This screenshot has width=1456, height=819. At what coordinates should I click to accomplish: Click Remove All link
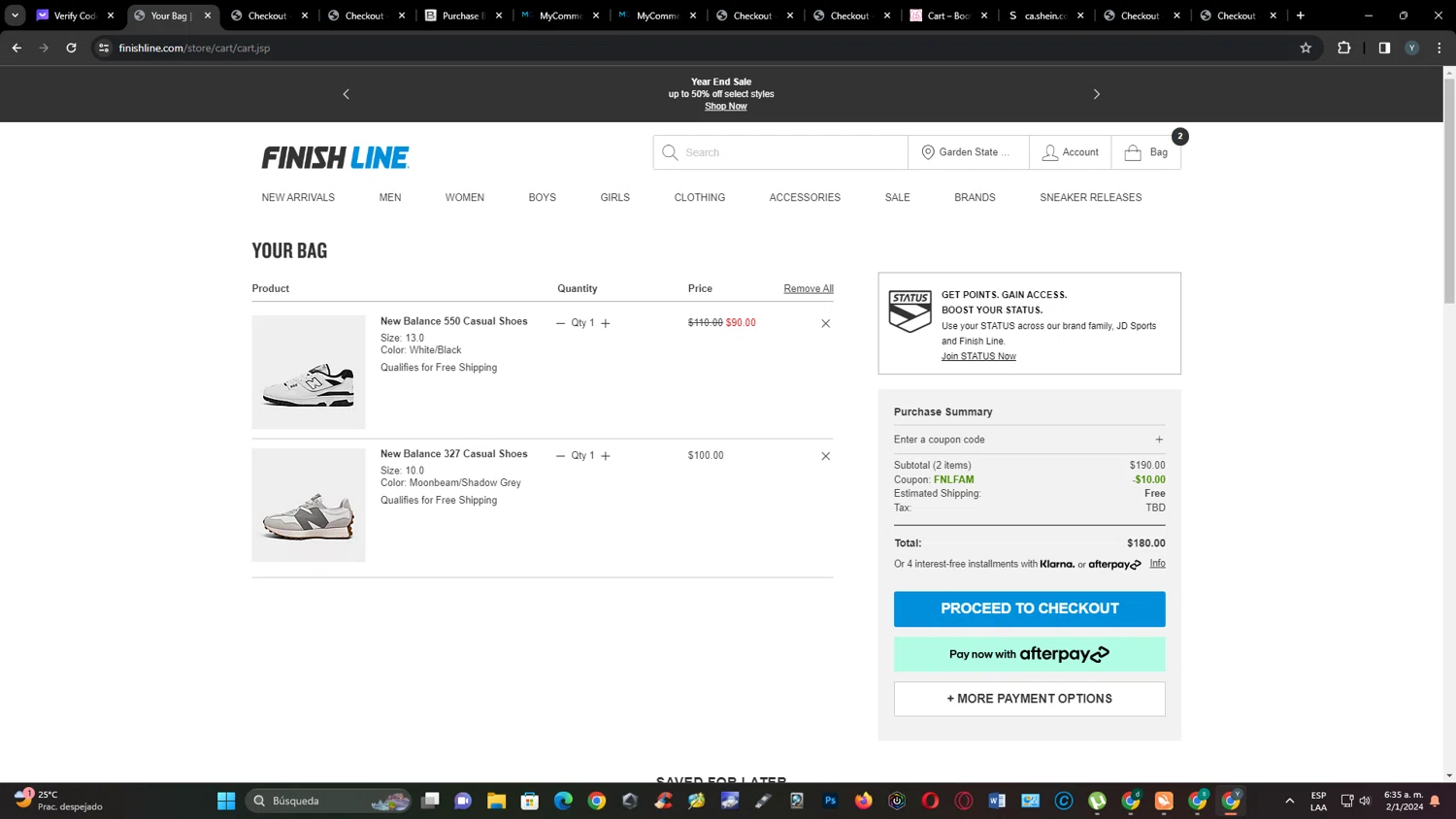[x=809, y=288]
